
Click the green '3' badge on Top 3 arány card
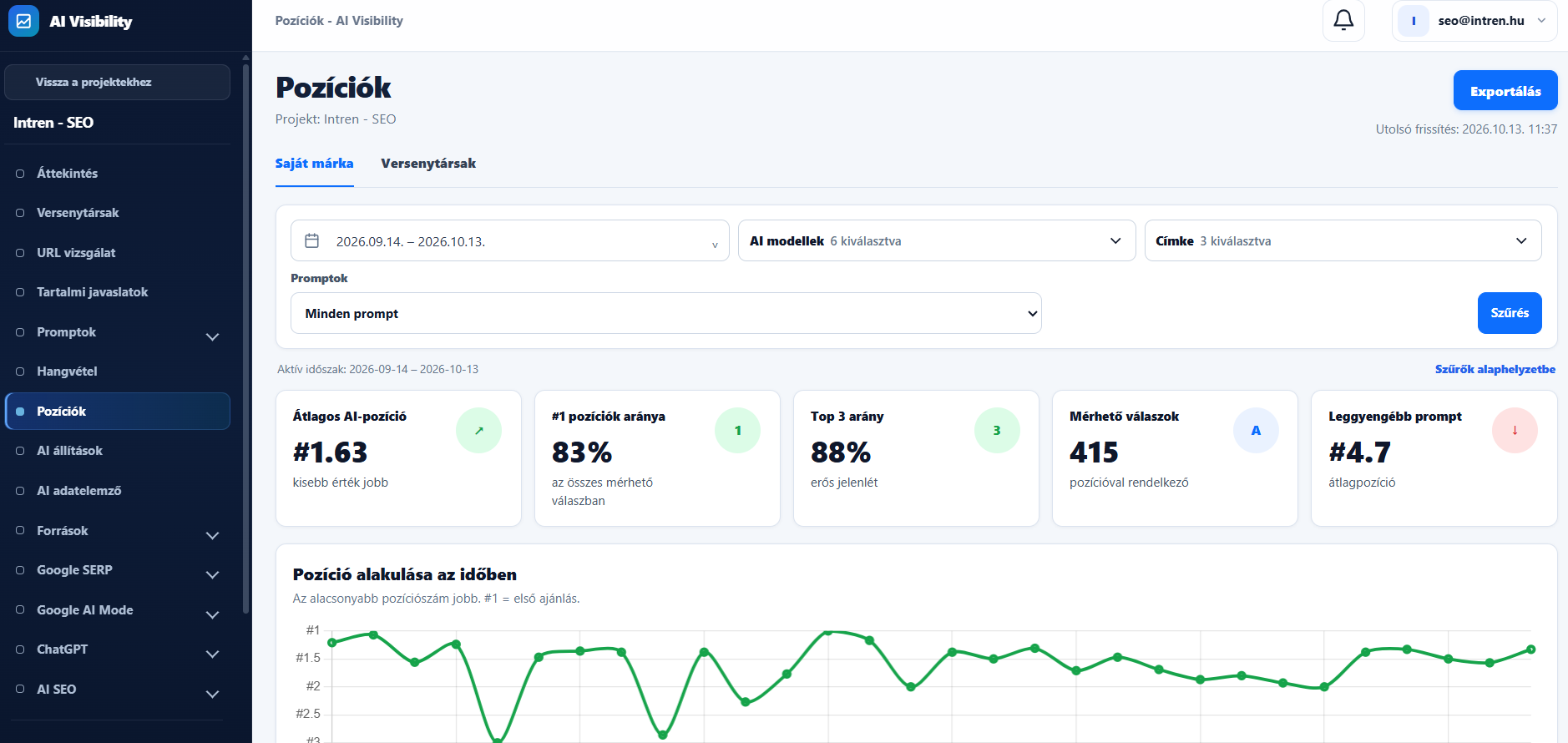click(997, 431)
